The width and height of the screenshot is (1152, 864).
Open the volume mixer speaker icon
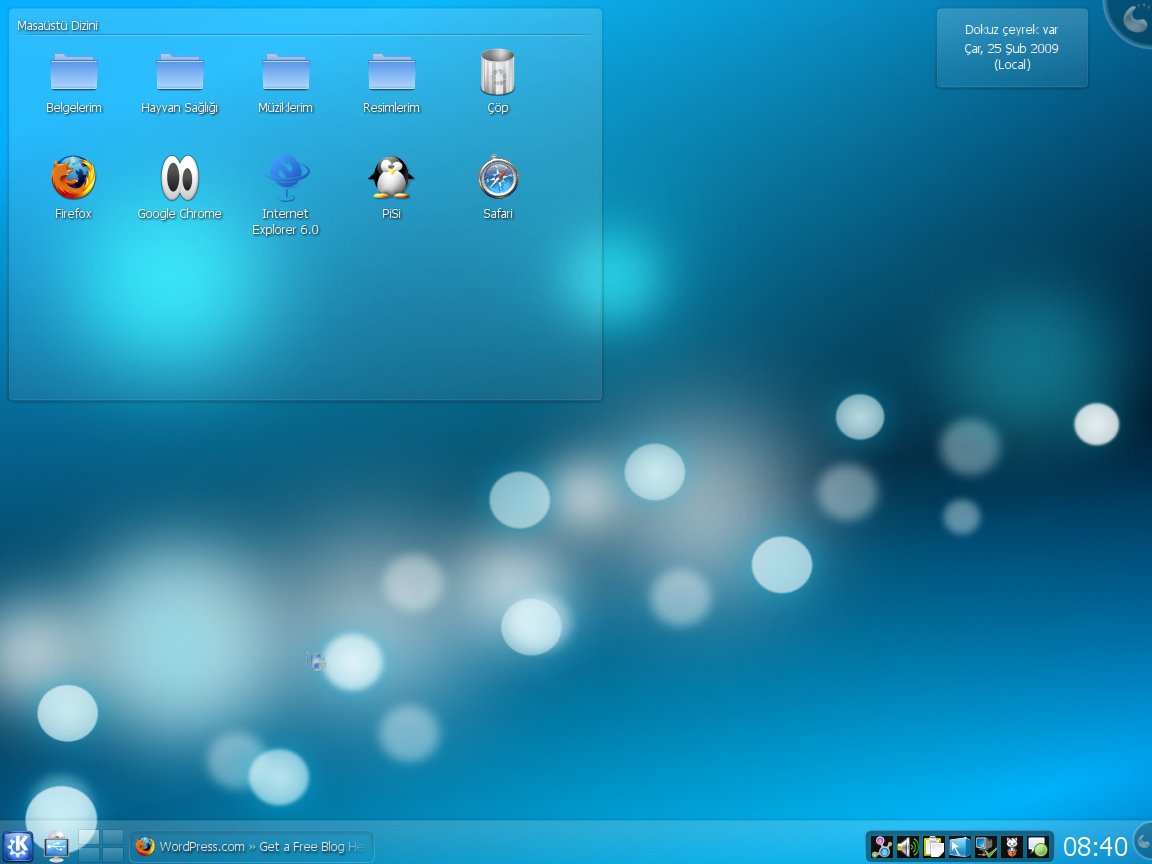[x=907, y=847]
